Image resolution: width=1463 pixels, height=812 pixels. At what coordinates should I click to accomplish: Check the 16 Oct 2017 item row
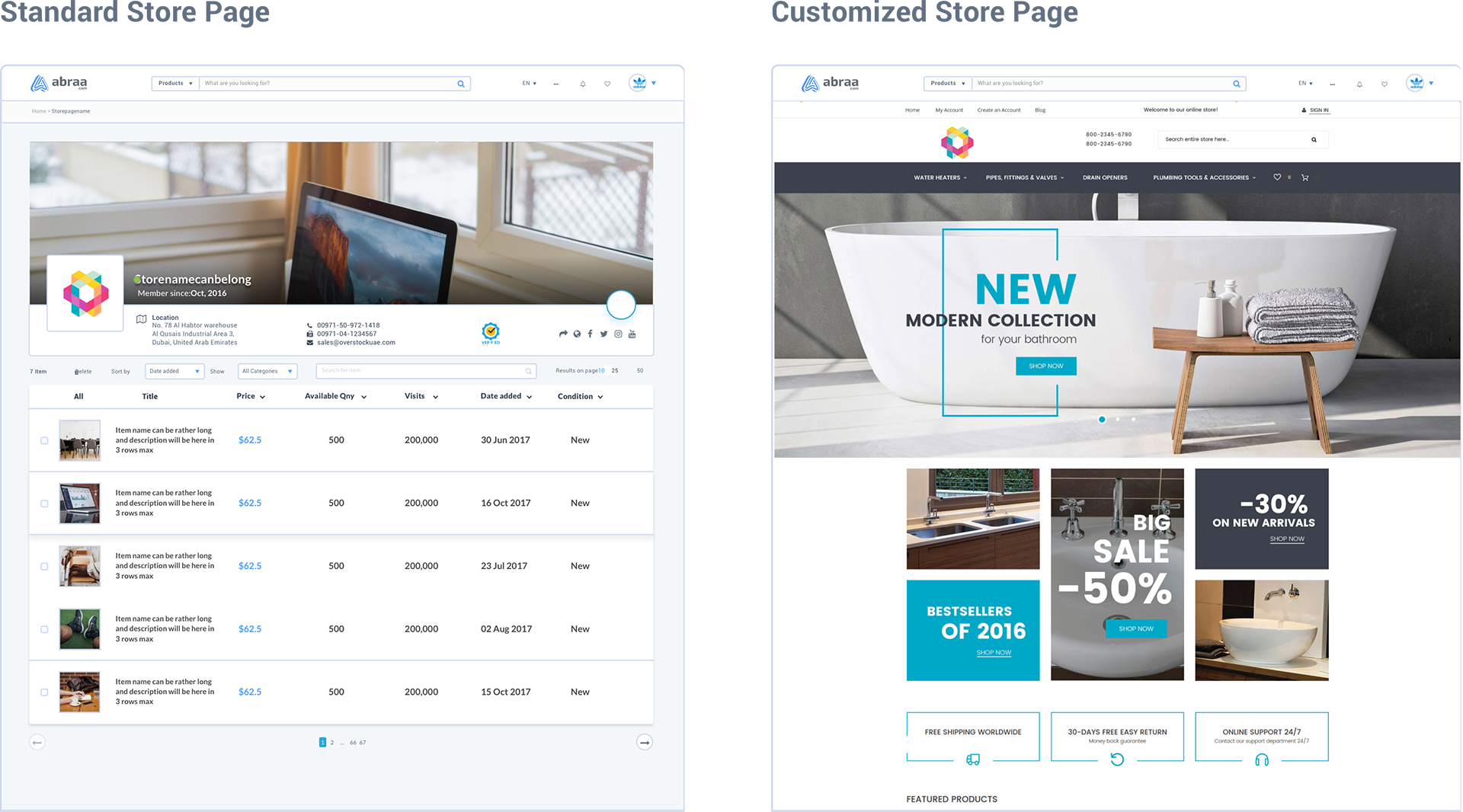[44, 504]
